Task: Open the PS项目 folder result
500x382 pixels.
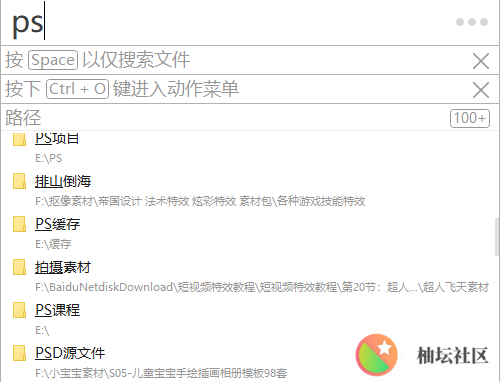Action: 57,138
